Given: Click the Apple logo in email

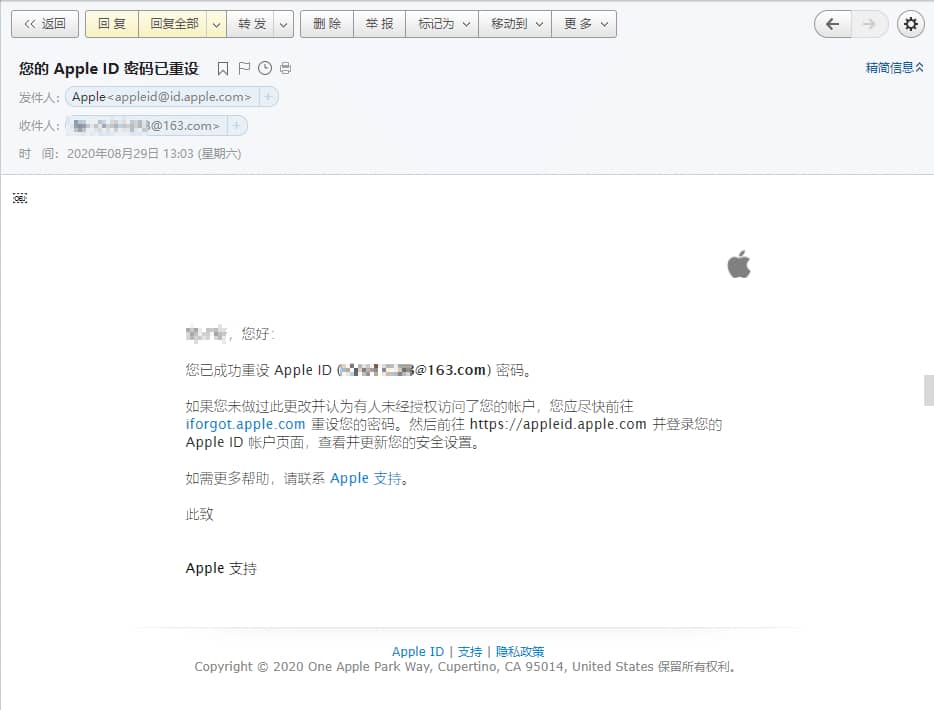Looking at the screenshot, I should (x=739, y=264).
